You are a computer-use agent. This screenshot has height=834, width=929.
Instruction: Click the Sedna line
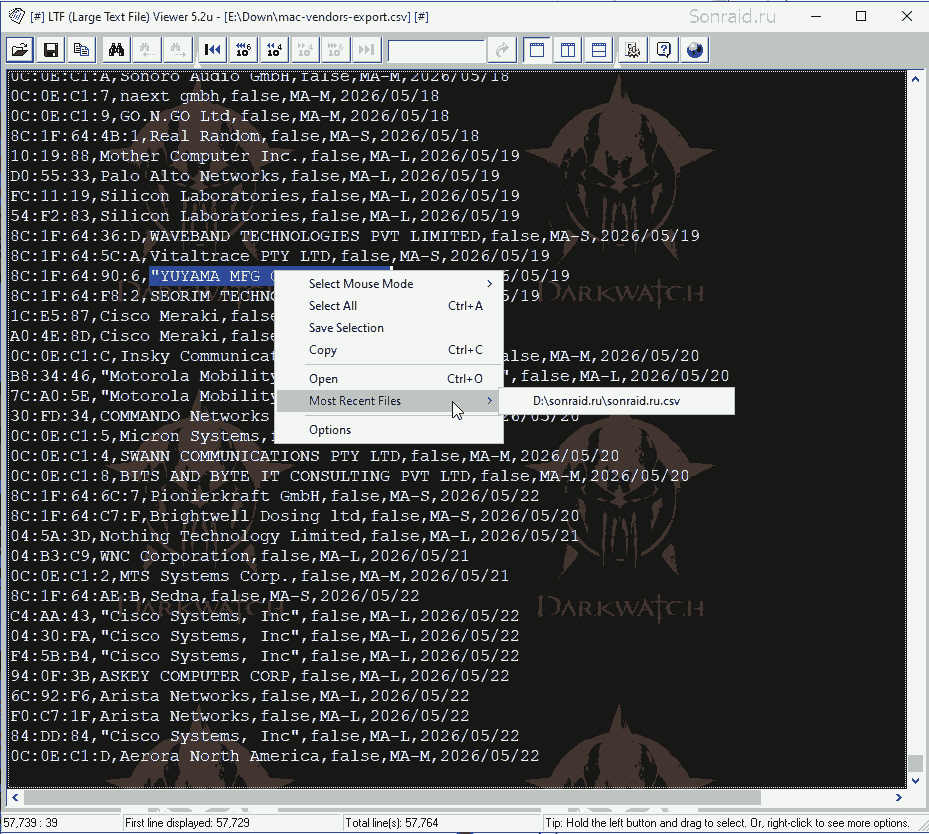(214, 596)
